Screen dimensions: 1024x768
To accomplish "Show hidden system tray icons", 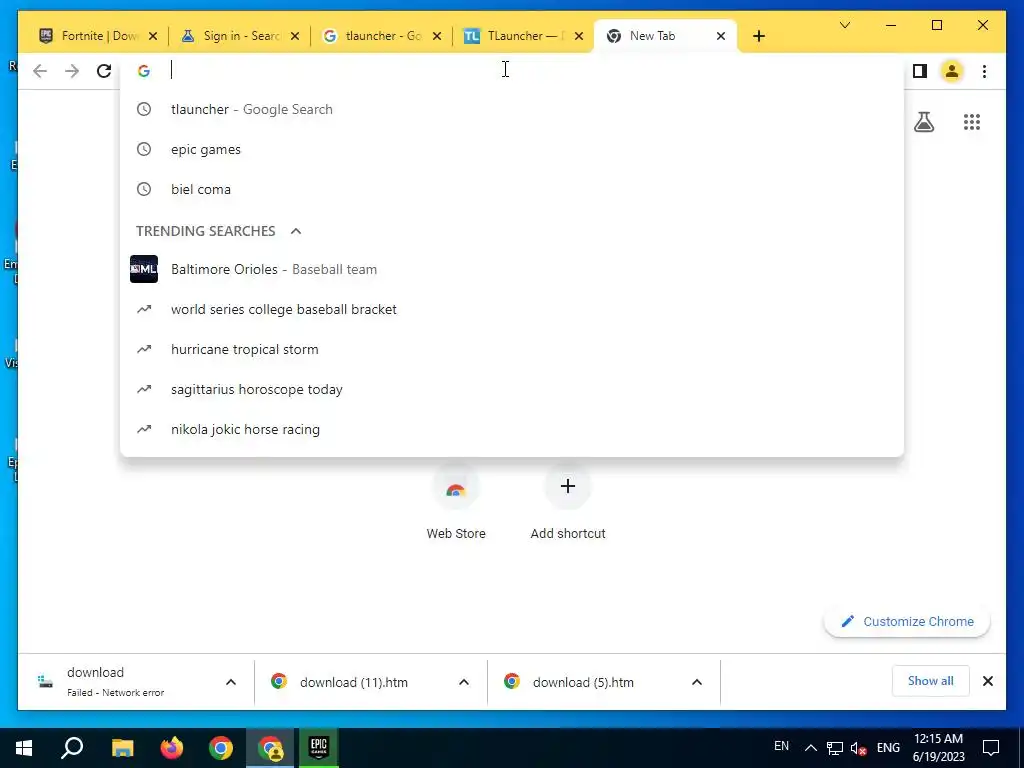I will tap(810, 748).
